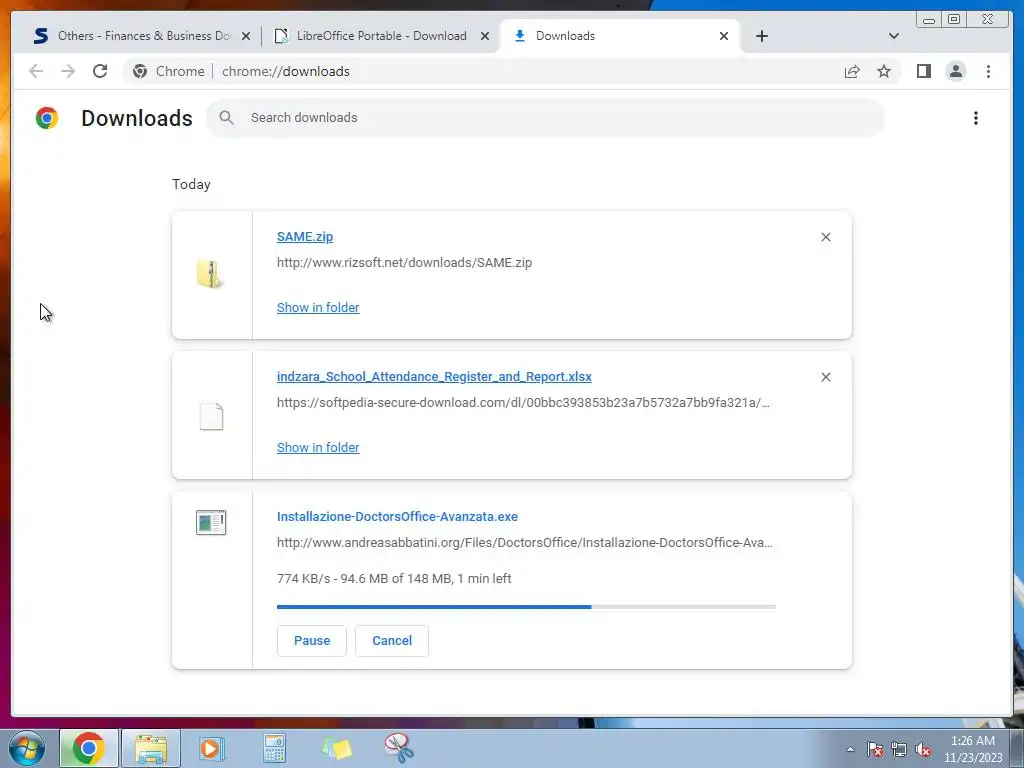The image size is (1024, 768).
Task: Click the 774 KB/s download status text
Action: pos(394,579)
